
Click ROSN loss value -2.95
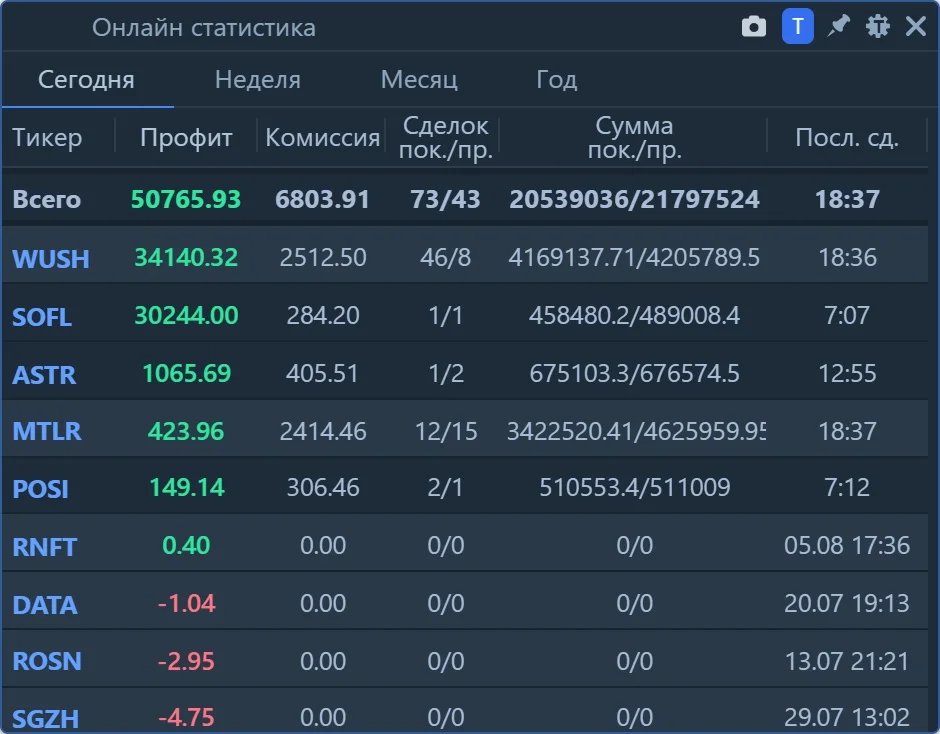(x=186, y=661)
